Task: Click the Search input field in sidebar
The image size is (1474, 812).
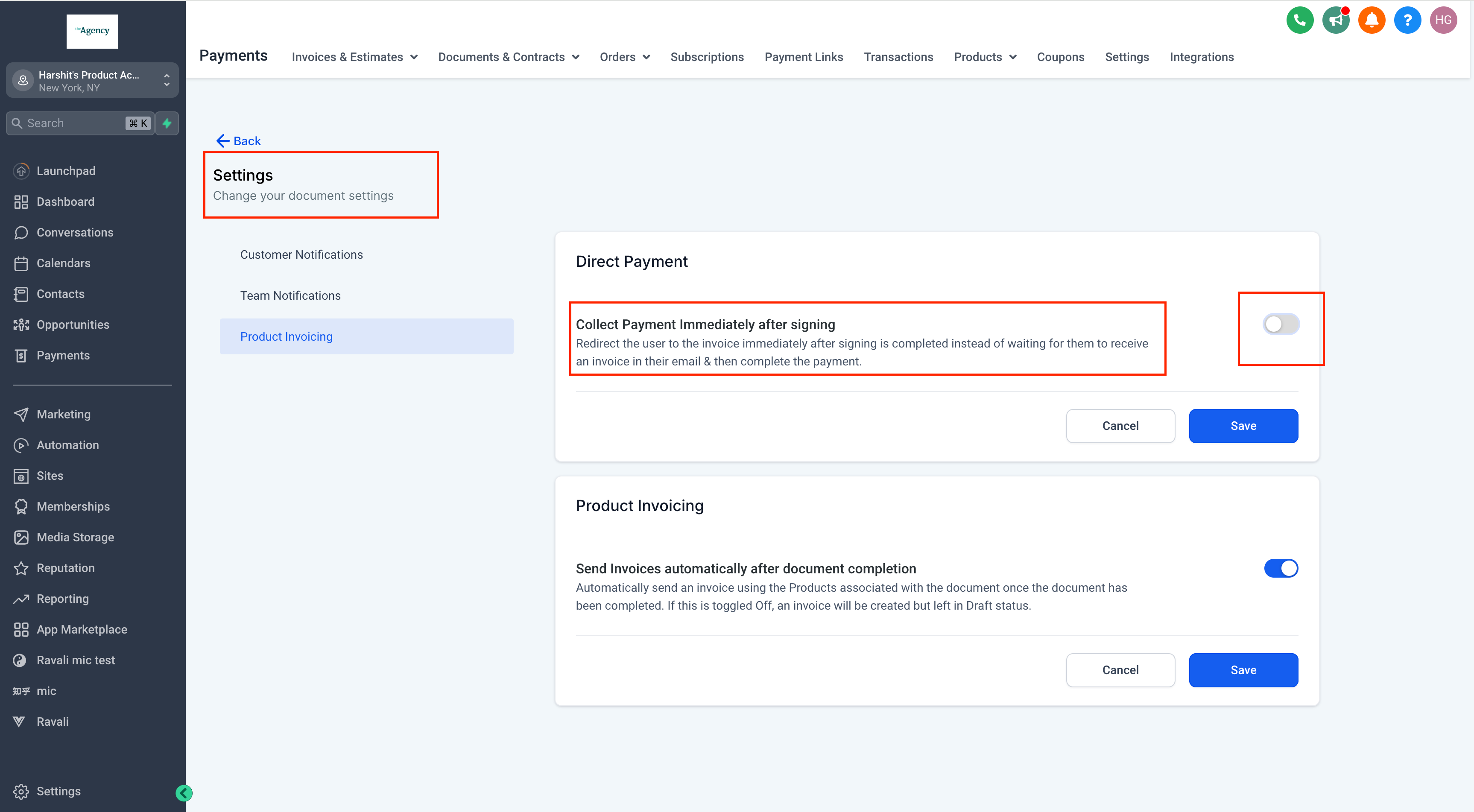Action: [80, 123]
